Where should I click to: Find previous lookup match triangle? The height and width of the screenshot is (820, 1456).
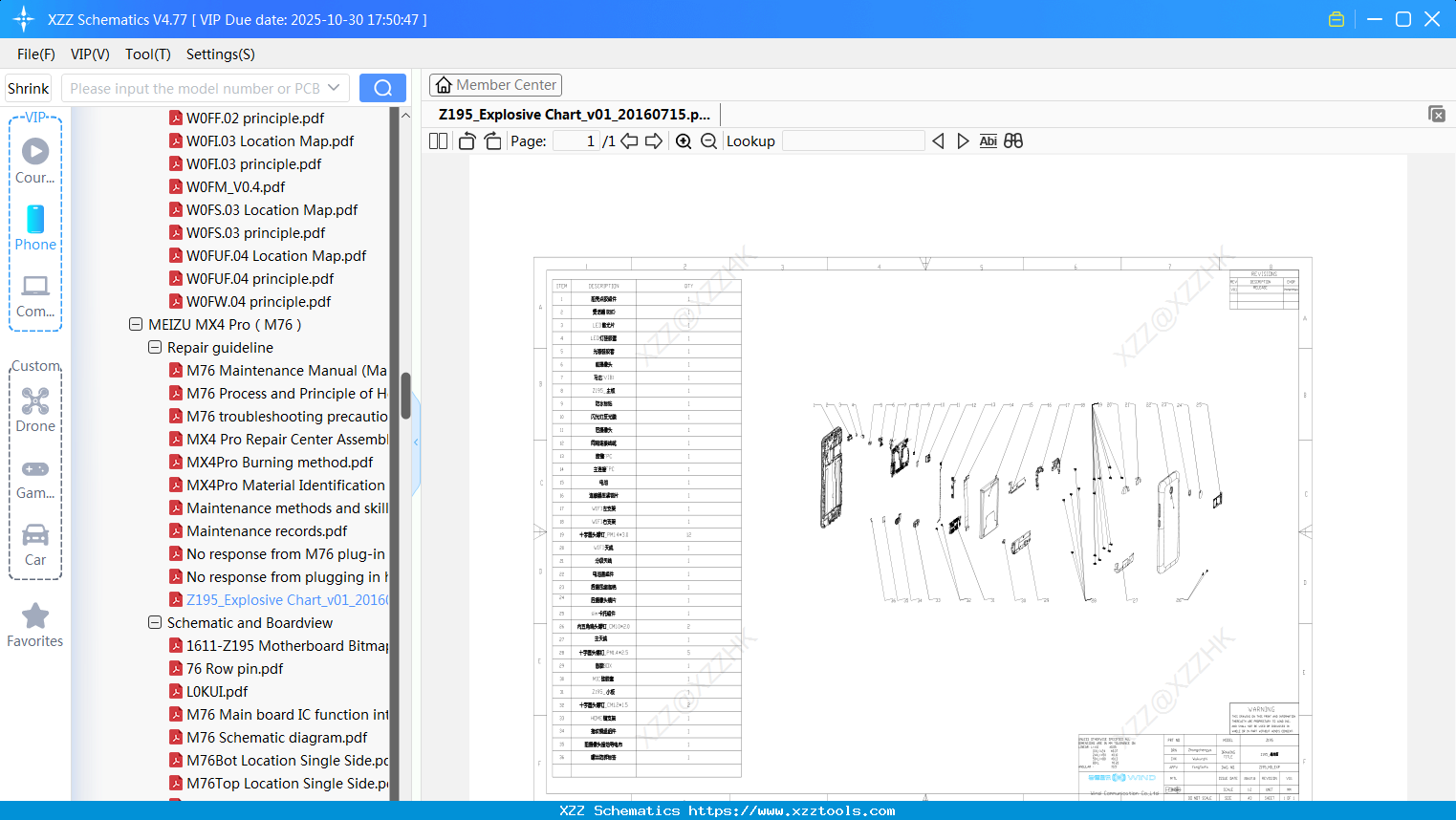coord(938,141)
